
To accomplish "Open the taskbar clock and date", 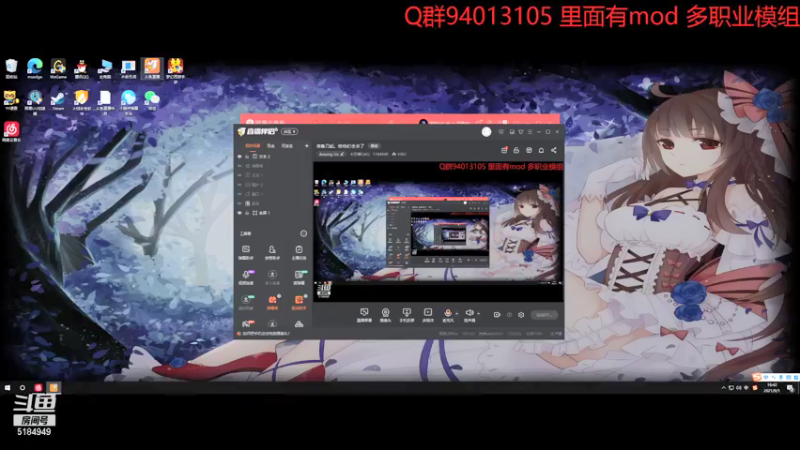I will [x=771, y=388].
